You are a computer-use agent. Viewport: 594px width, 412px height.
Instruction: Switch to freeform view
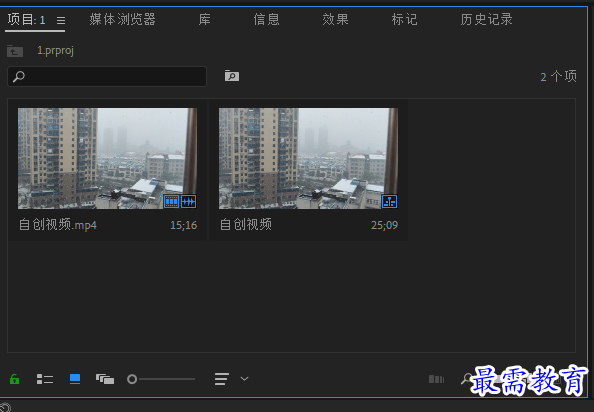(105, 379)
